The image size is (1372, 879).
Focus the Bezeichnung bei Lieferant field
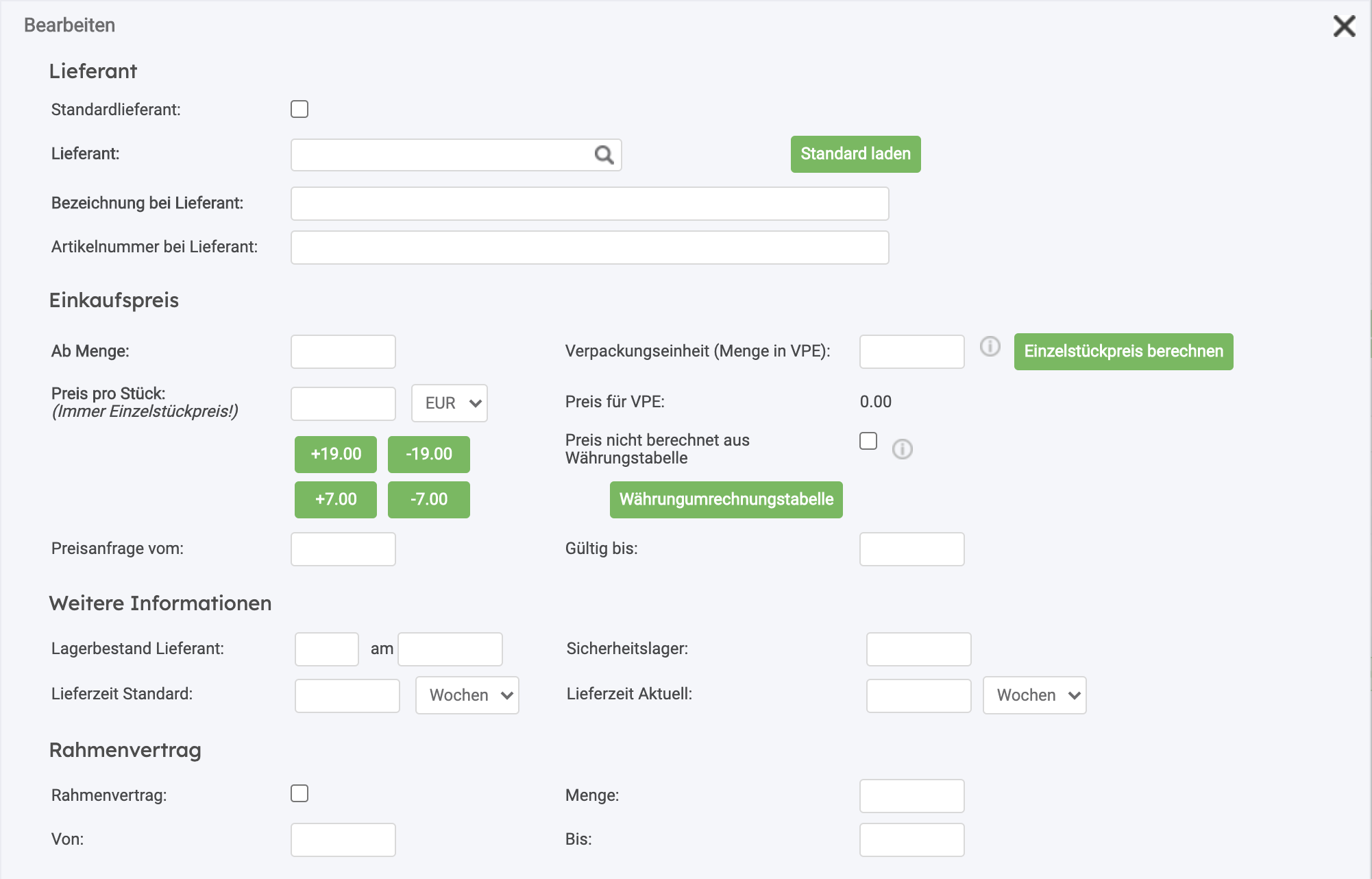(589, 204)
